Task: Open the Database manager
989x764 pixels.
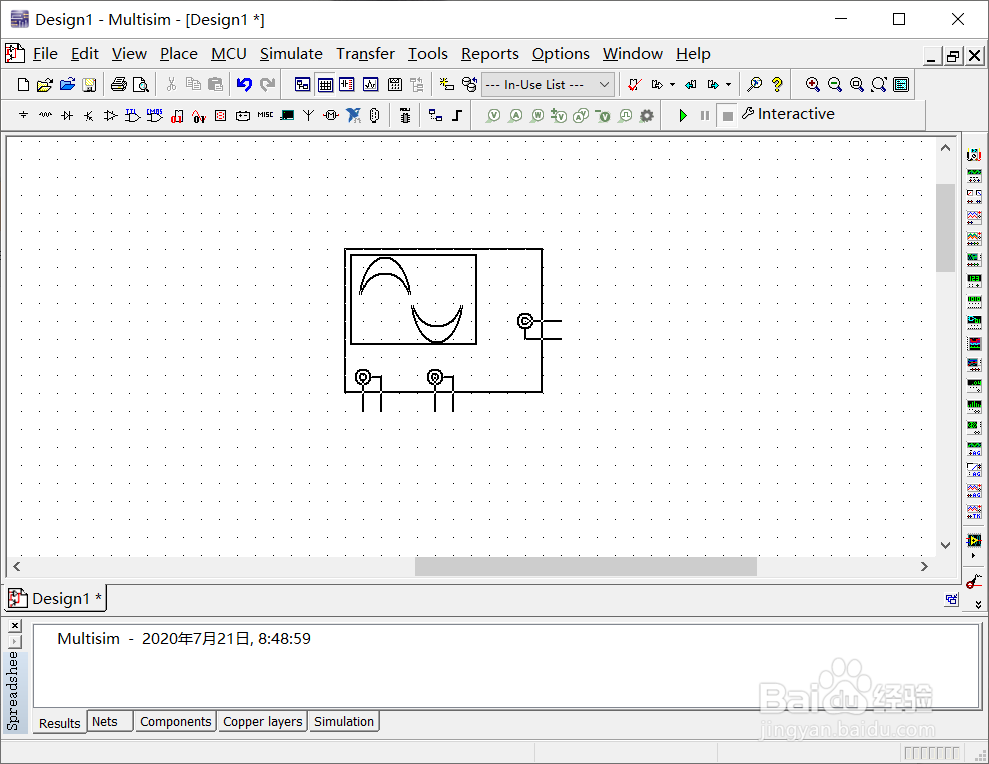Action: [469, 85]
